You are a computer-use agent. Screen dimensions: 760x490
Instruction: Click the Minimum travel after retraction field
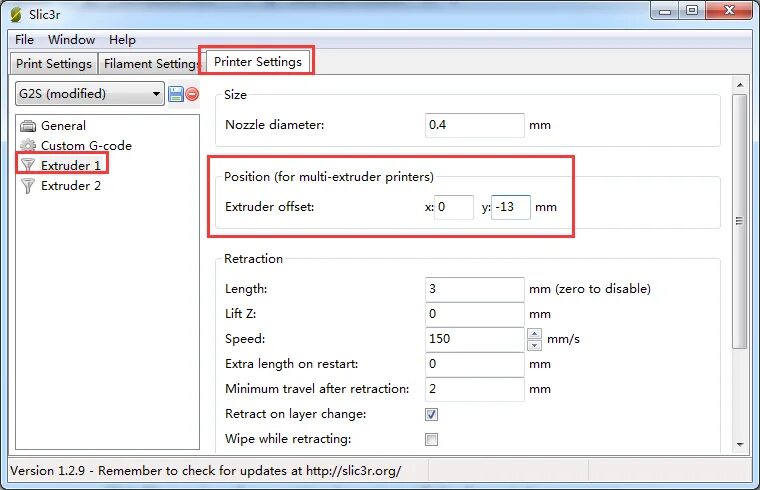[x=475, y=389]
